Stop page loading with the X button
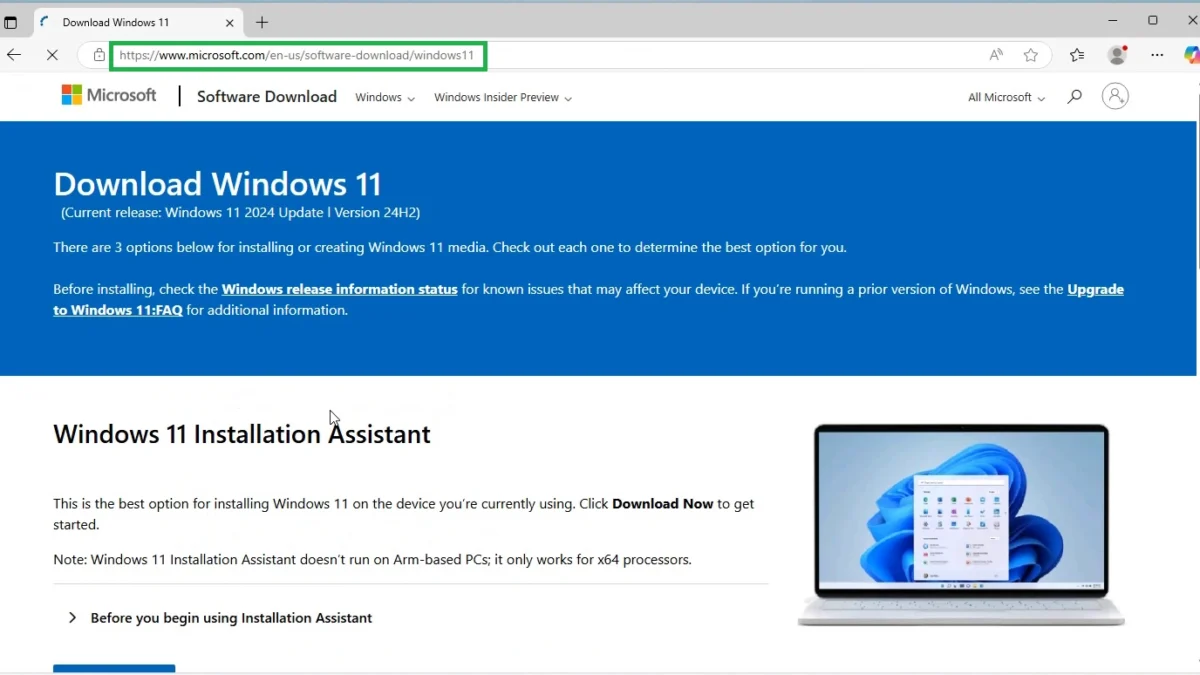Screen dimensions: 1200x675 click(52, 55)
